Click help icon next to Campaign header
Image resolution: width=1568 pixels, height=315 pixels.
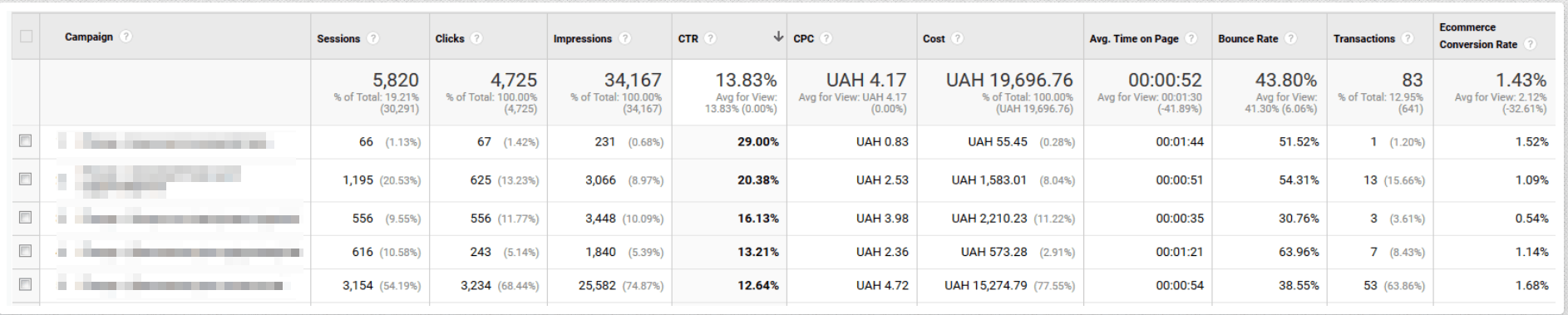[126, 37]
